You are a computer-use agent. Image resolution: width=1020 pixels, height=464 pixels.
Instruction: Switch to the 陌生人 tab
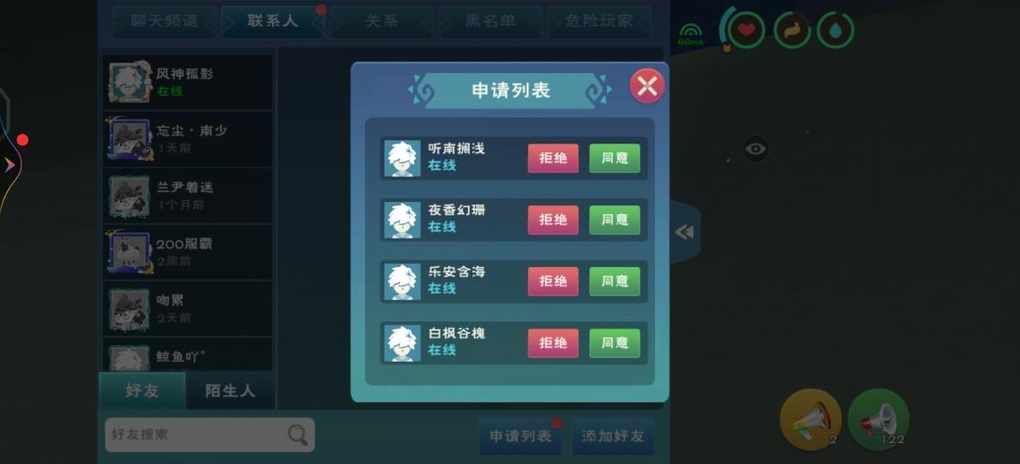click(x=230, y=391)
